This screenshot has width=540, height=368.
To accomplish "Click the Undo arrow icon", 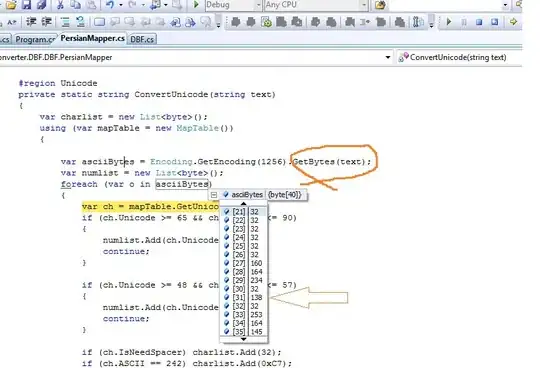I will click(x=110, y=4).
